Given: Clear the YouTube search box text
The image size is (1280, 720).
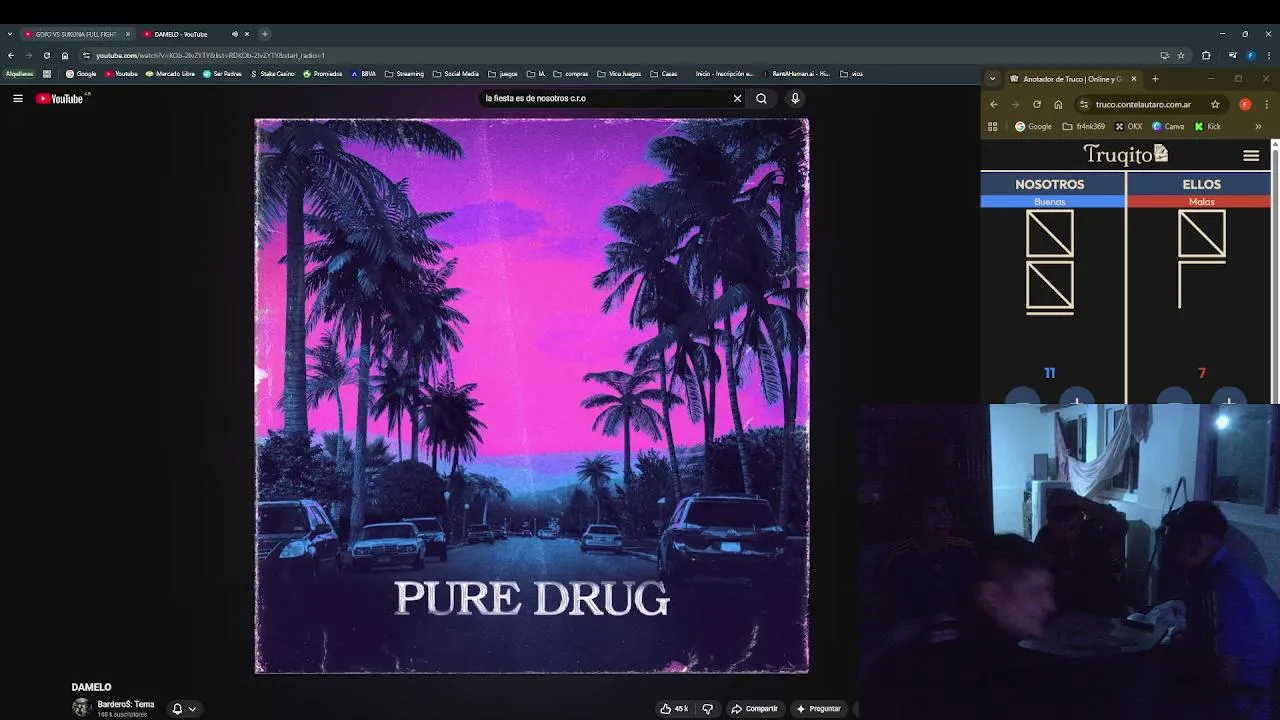Looking at the screenshot, I should (737, 98).
